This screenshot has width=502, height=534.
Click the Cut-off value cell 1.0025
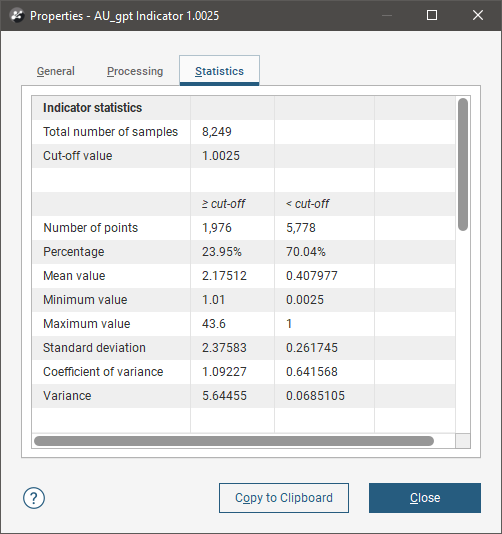pyautogui.click(x=233, y=156)
